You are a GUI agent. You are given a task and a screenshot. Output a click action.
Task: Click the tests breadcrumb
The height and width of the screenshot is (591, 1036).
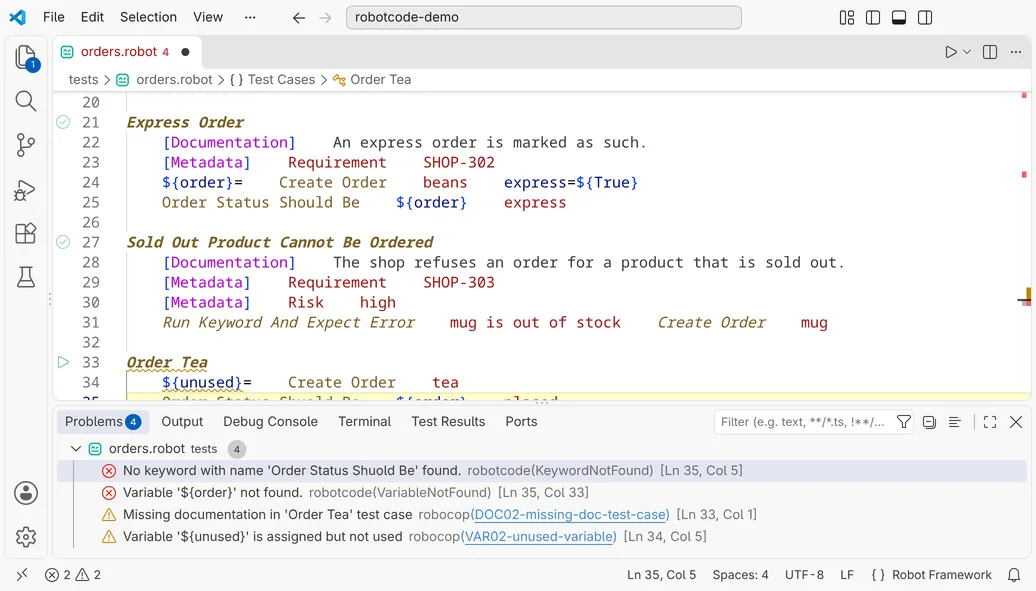pyautogui.click(x=83, y=79)
